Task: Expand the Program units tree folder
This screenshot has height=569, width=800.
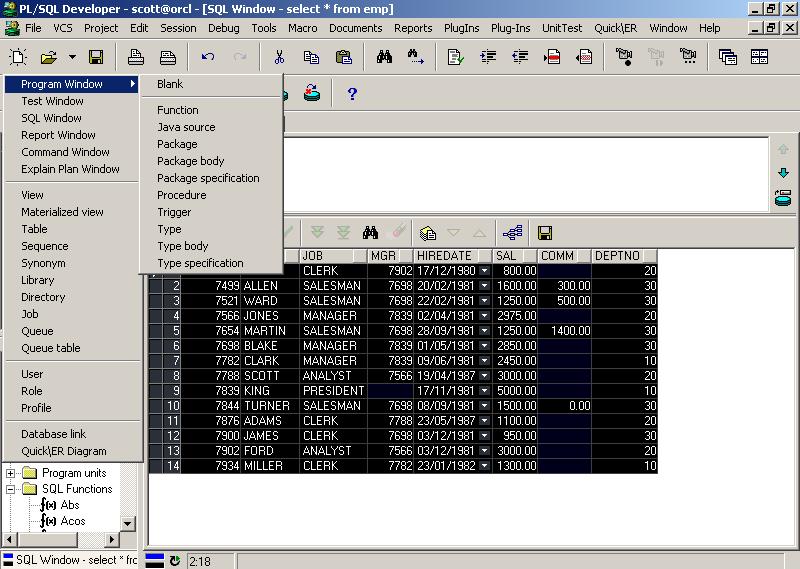Action: (x=12, y=473)
